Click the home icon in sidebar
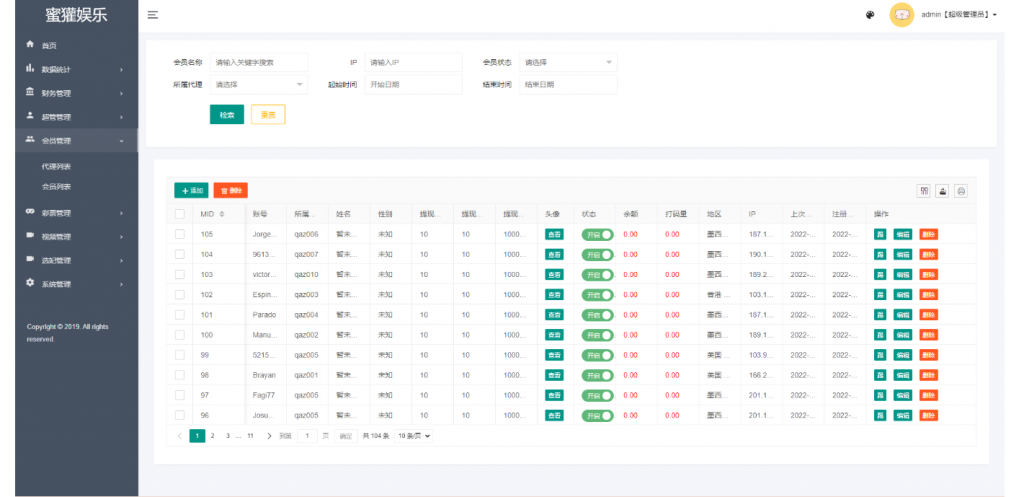Screen dimensions: 1024x497 pyautogui.click(x=30, y=45)
